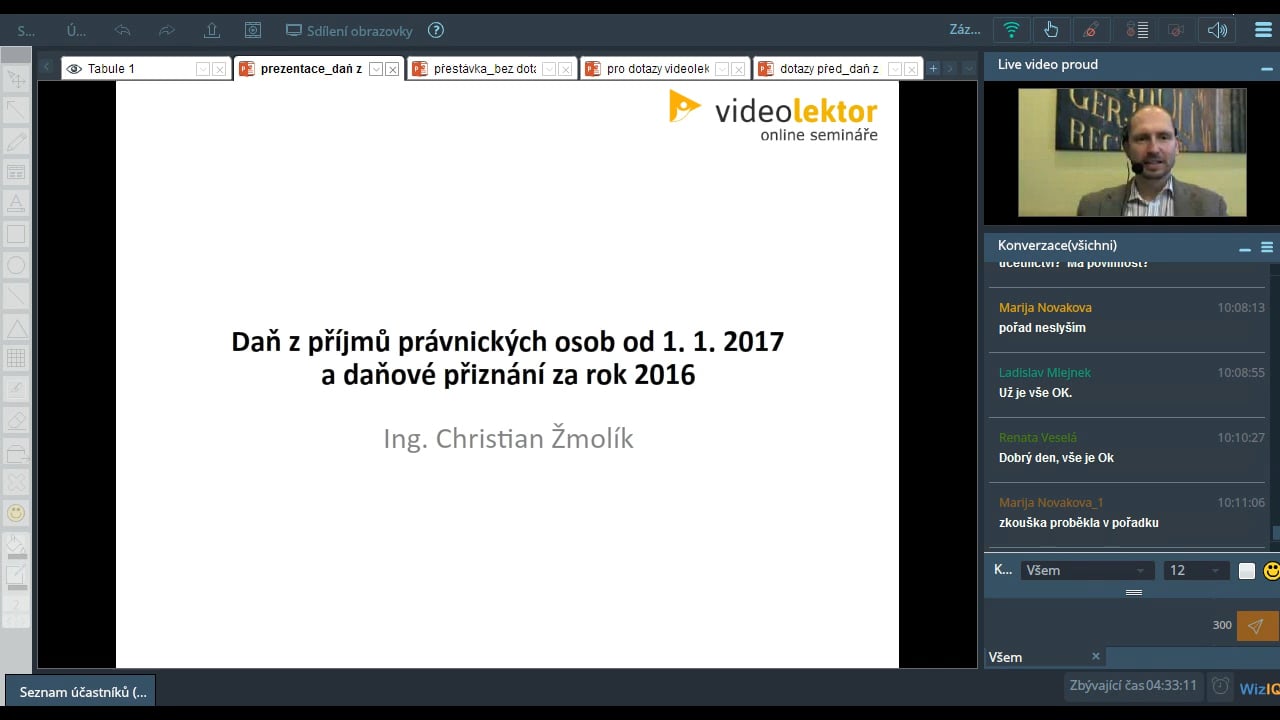Toggle the disabled webcam icon
The width and height of the screenshot is (1280, 720).
tap(1176, 30)
